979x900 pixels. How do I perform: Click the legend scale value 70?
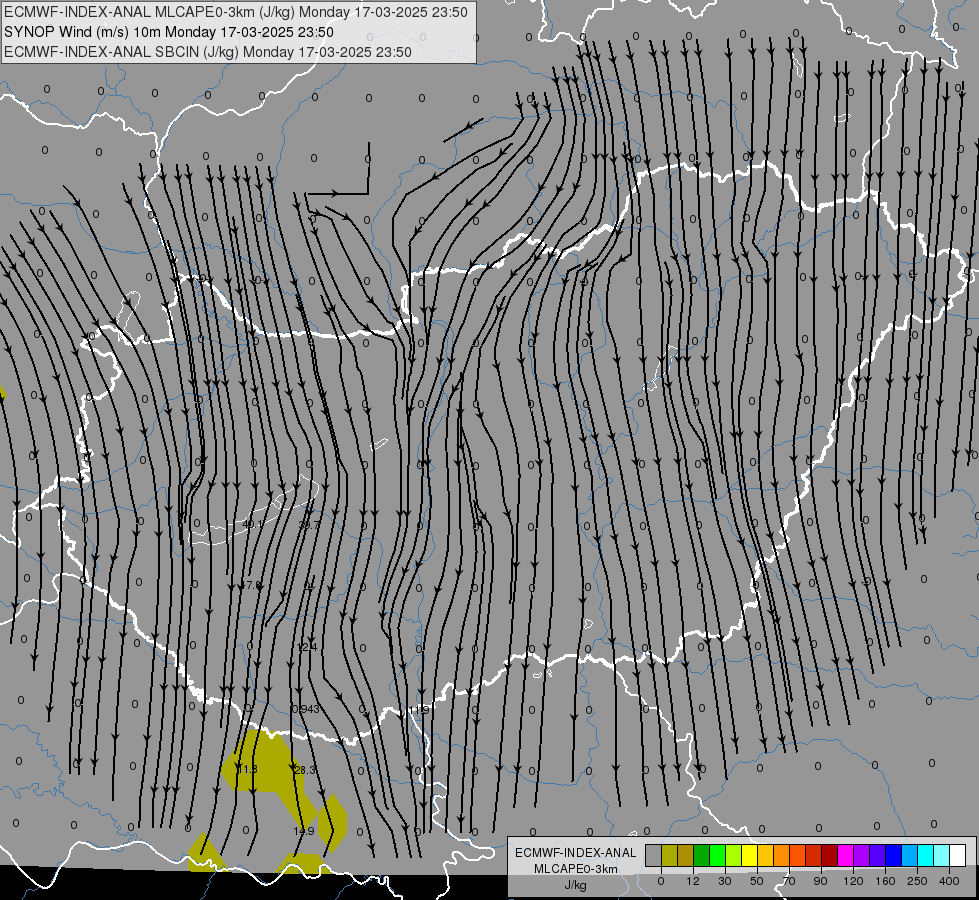789,881
